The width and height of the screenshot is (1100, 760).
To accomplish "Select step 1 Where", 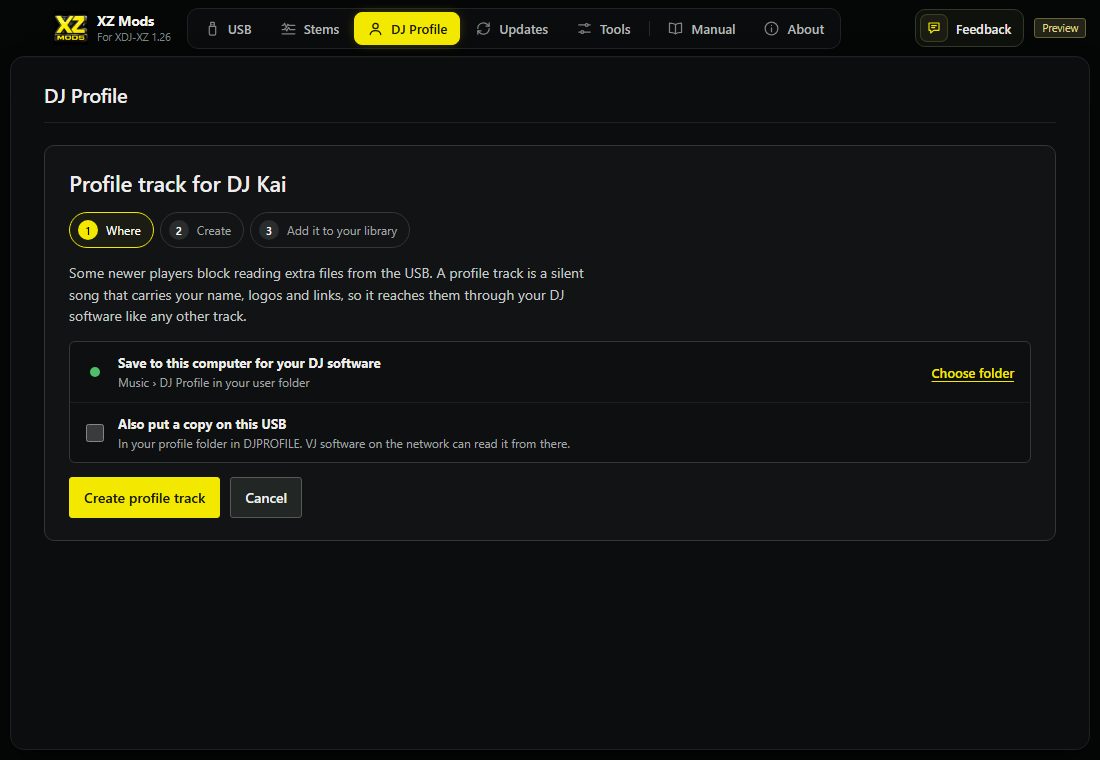I will coord(112,230).
